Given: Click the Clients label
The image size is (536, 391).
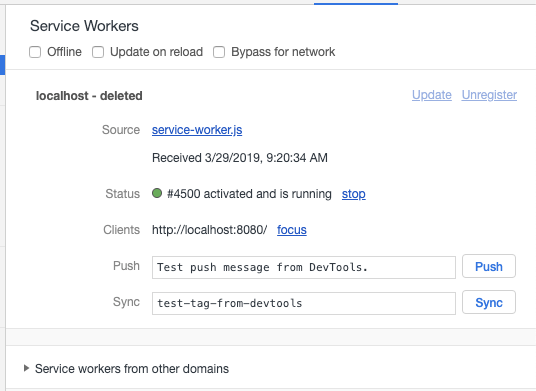Looking at the screenshot, I should pos(122,230).
